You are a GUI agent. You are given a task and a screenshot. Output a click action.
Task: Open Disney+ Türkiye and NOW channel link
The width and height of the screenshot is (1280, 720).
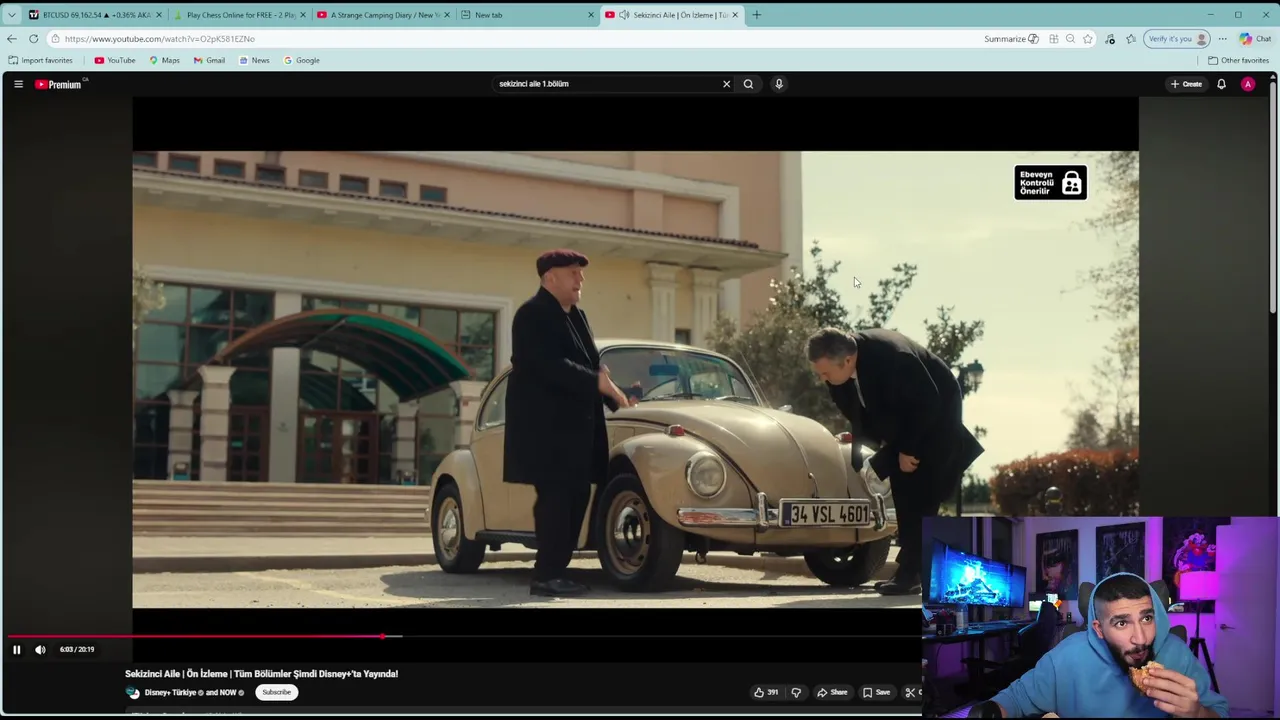(x=193, y=693)
